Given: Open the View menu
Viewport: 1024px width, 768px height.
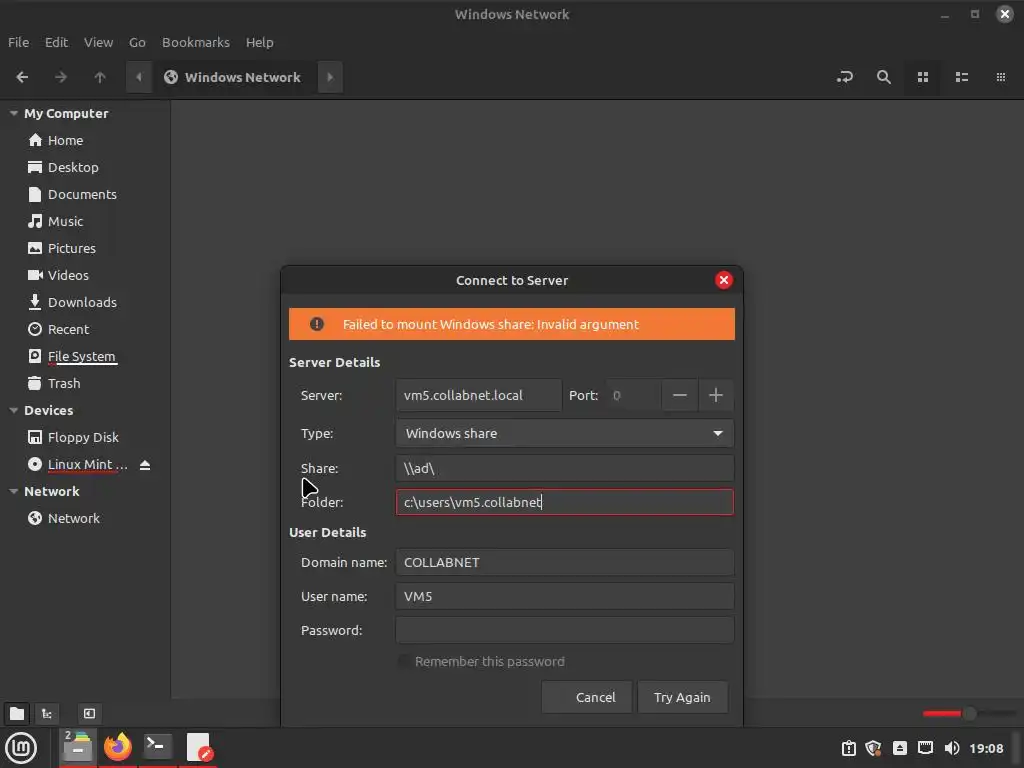Looking at the screenshot, I should pyautogui.click(x=98, y=42).
